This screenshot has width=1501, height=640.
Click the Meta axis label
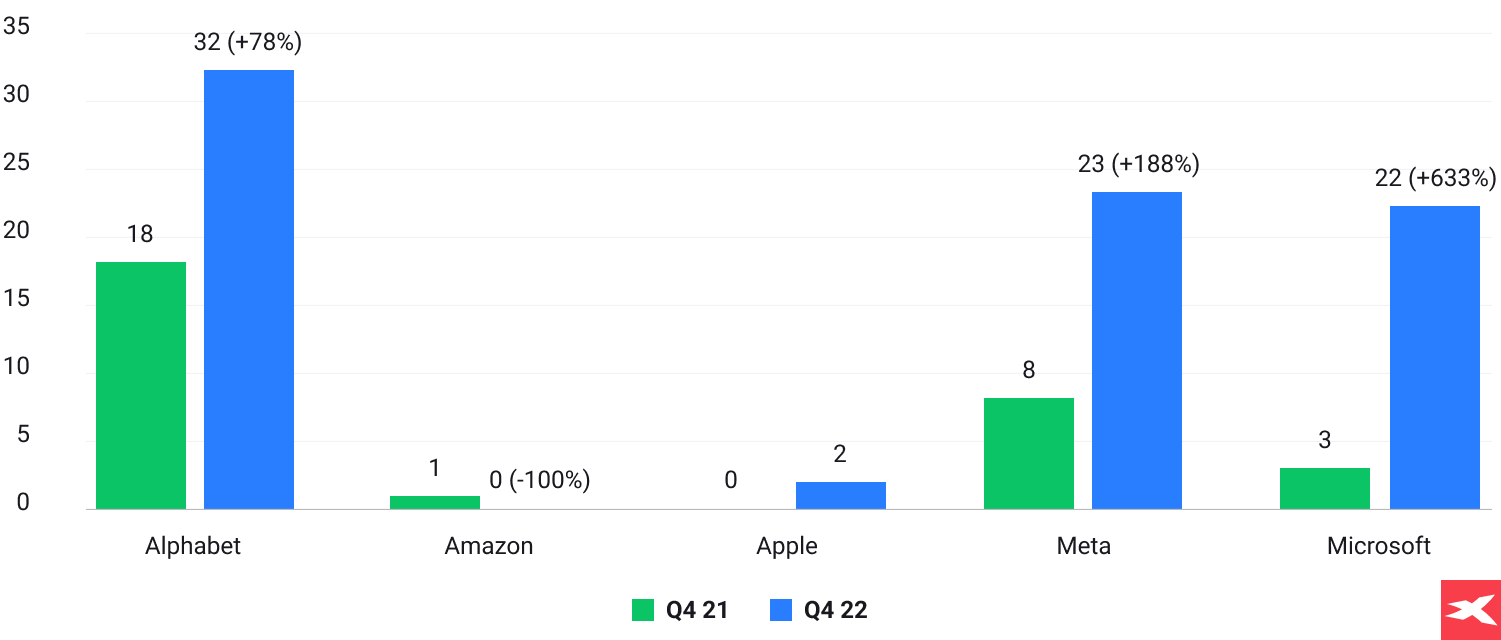[x=1084, y=546]
